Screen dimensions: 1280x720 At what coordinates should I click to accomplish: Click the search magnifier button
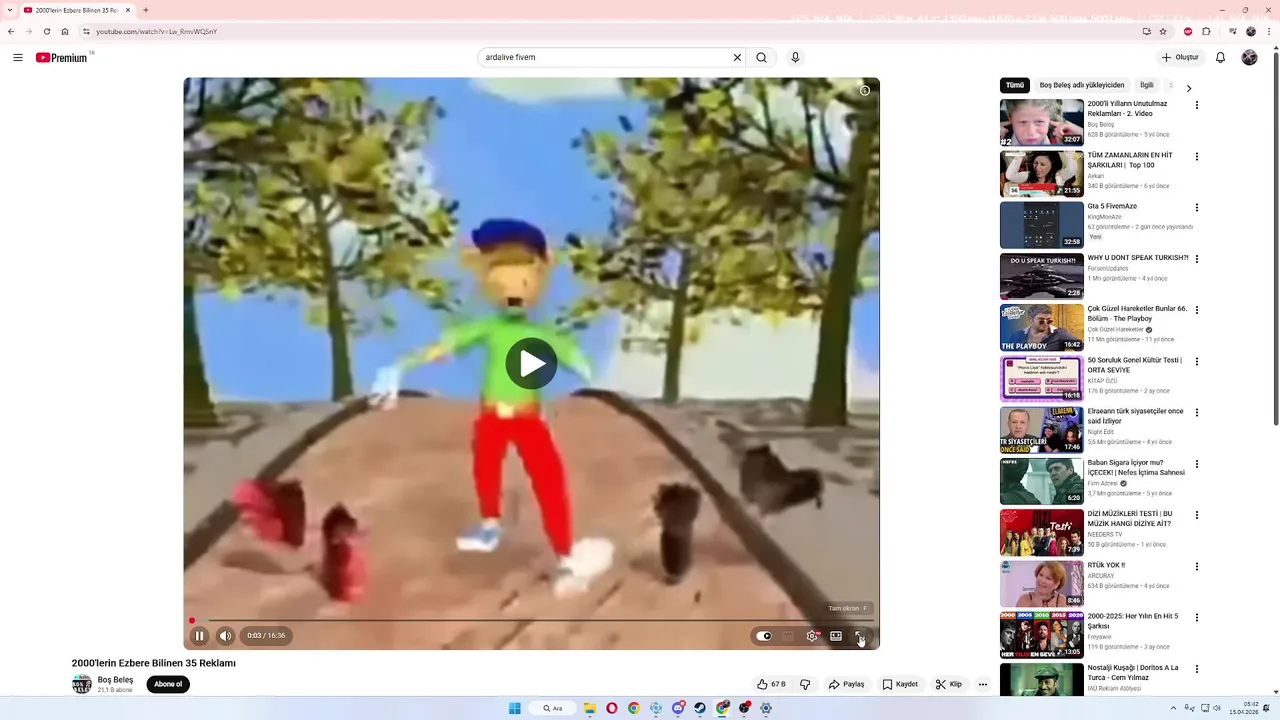[x=762, y=58]
